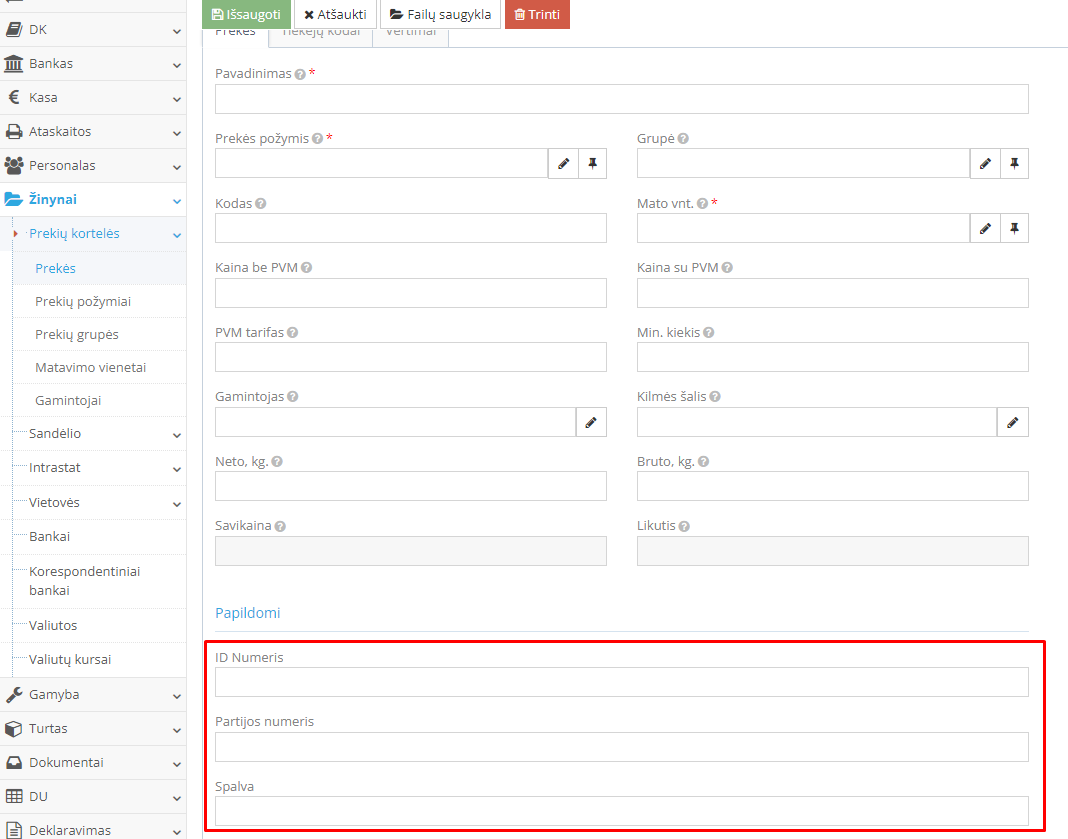Expand the Bankas sidebar menu

[92, 64]
